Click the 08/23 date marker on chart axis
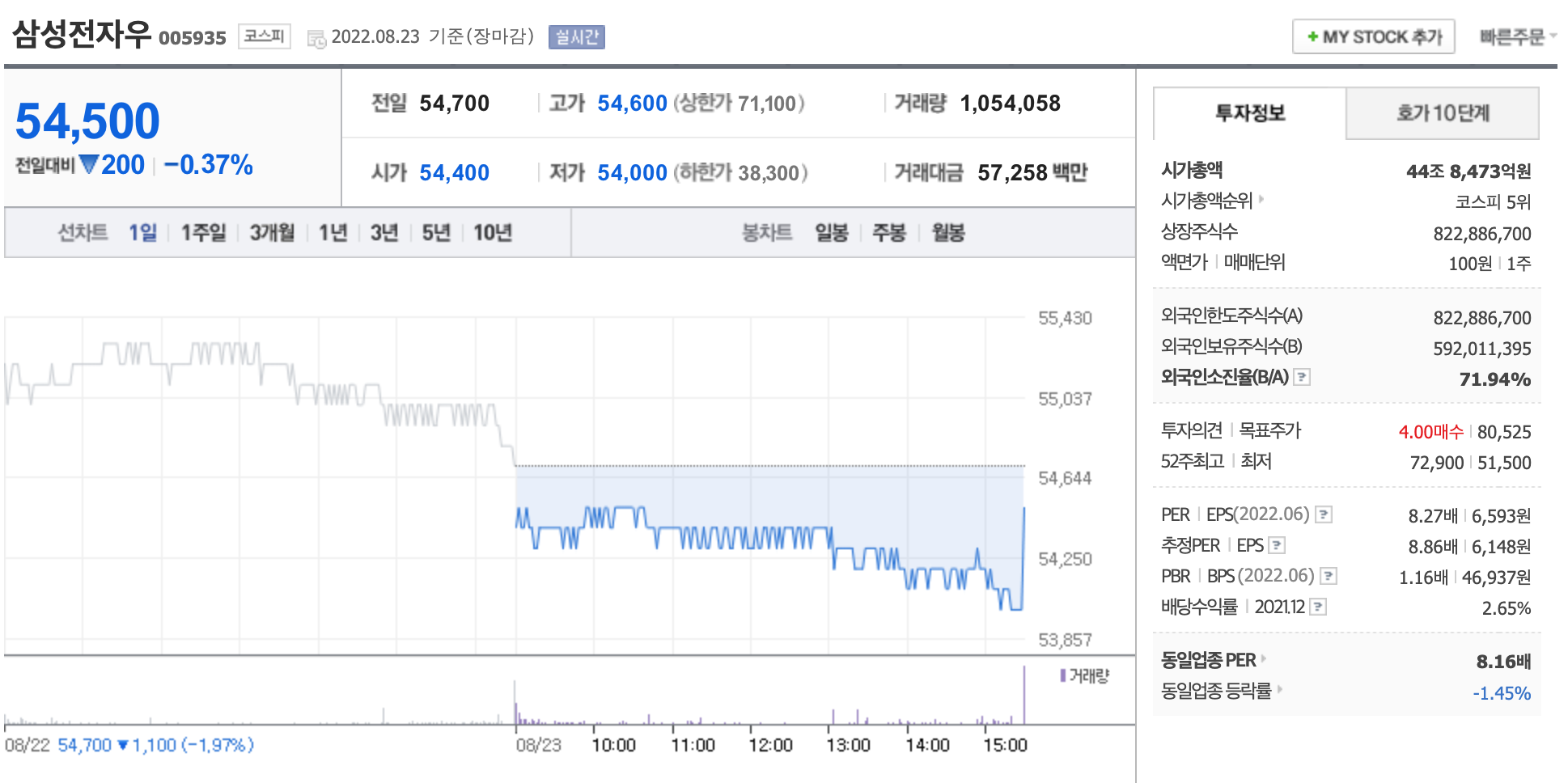The width and height of the screenshot is (1568, 783). (x=539, y=745)
